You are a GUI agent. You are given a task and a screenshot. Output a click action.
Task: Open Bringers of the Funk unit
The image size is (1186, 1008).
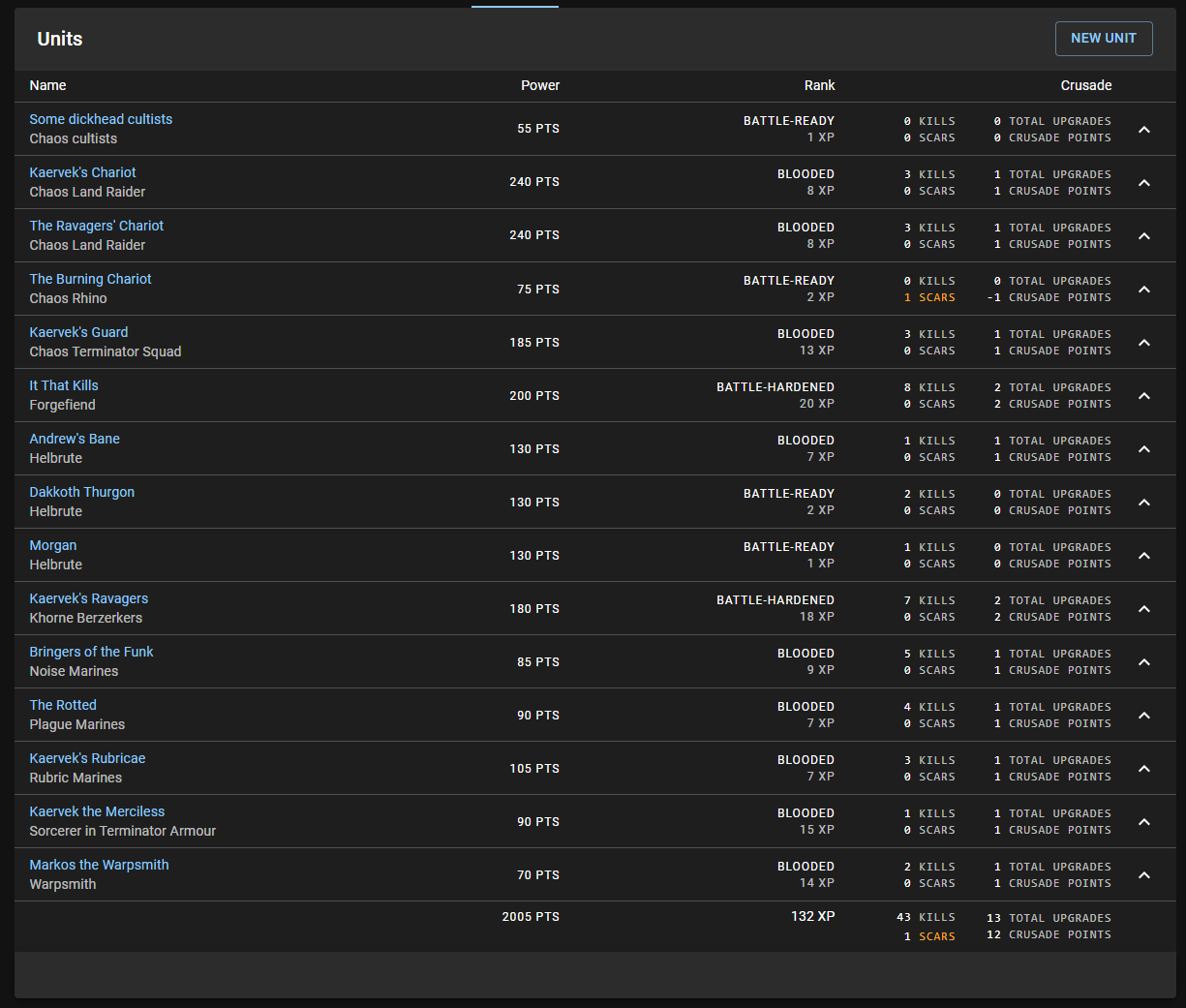91,652
